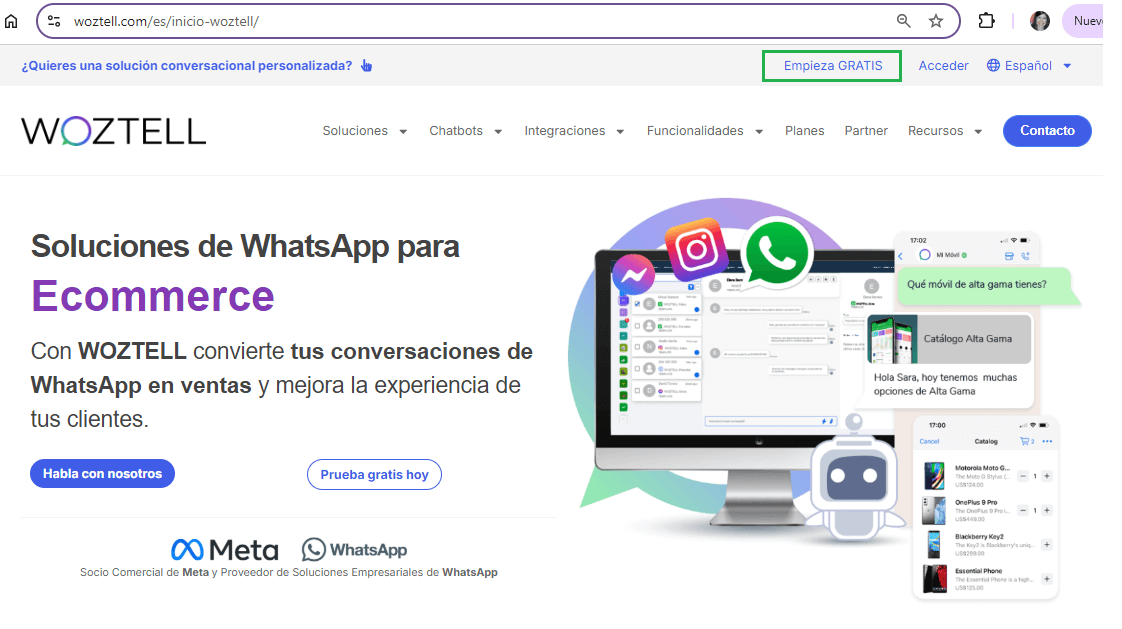Click the Contacto button

(x=1047, y=131)
